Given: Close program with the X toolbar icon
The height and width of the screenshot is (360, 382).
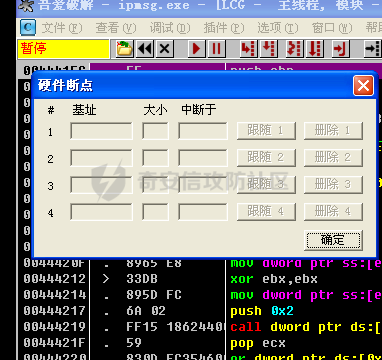Looking at the screenshot, I should tap(165, 49).
